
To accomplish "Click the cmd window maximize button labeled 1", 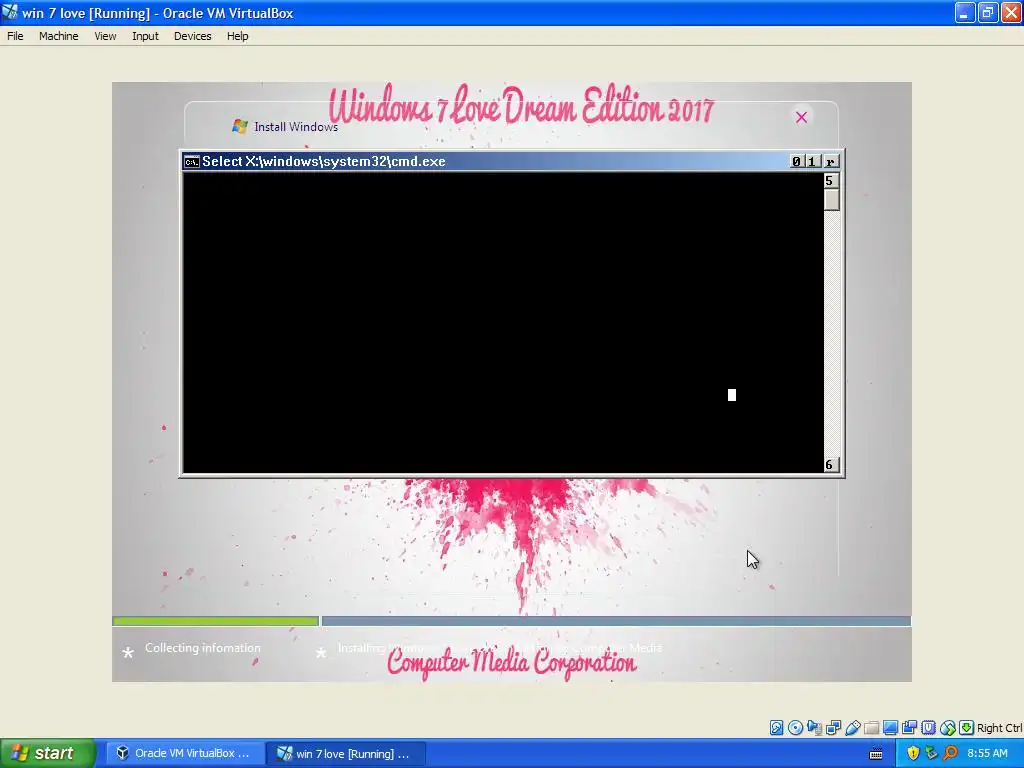I will coord(812,161).
